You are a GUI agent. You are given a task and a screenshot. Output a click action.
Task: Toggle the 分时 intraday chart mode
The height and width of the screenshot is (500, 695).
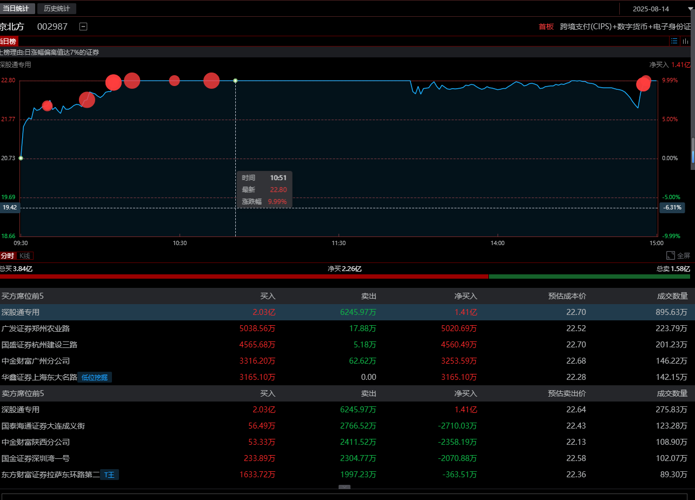click(x=8, y=256)
